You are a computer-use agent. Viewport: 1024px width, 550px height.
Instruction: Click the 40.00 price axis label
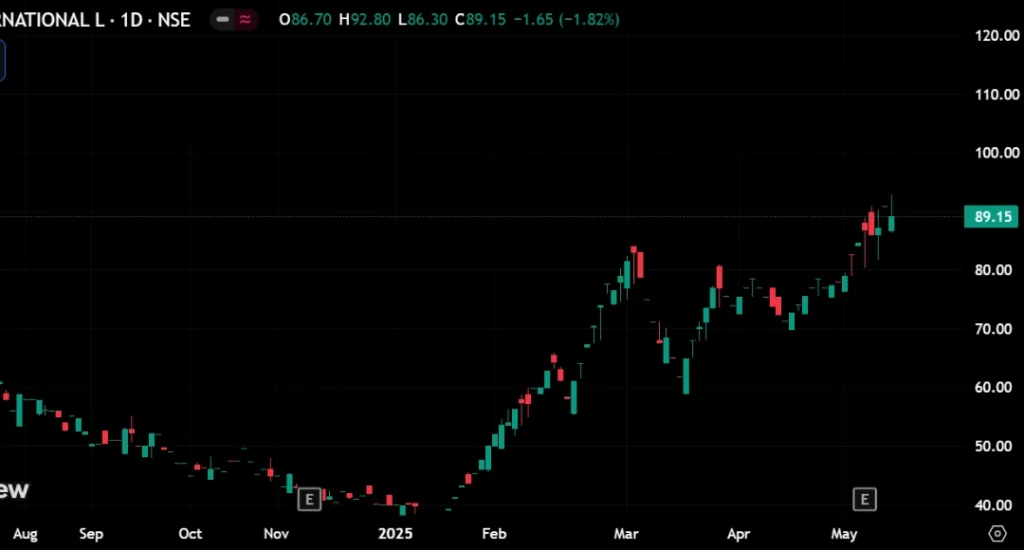point(993,505)
